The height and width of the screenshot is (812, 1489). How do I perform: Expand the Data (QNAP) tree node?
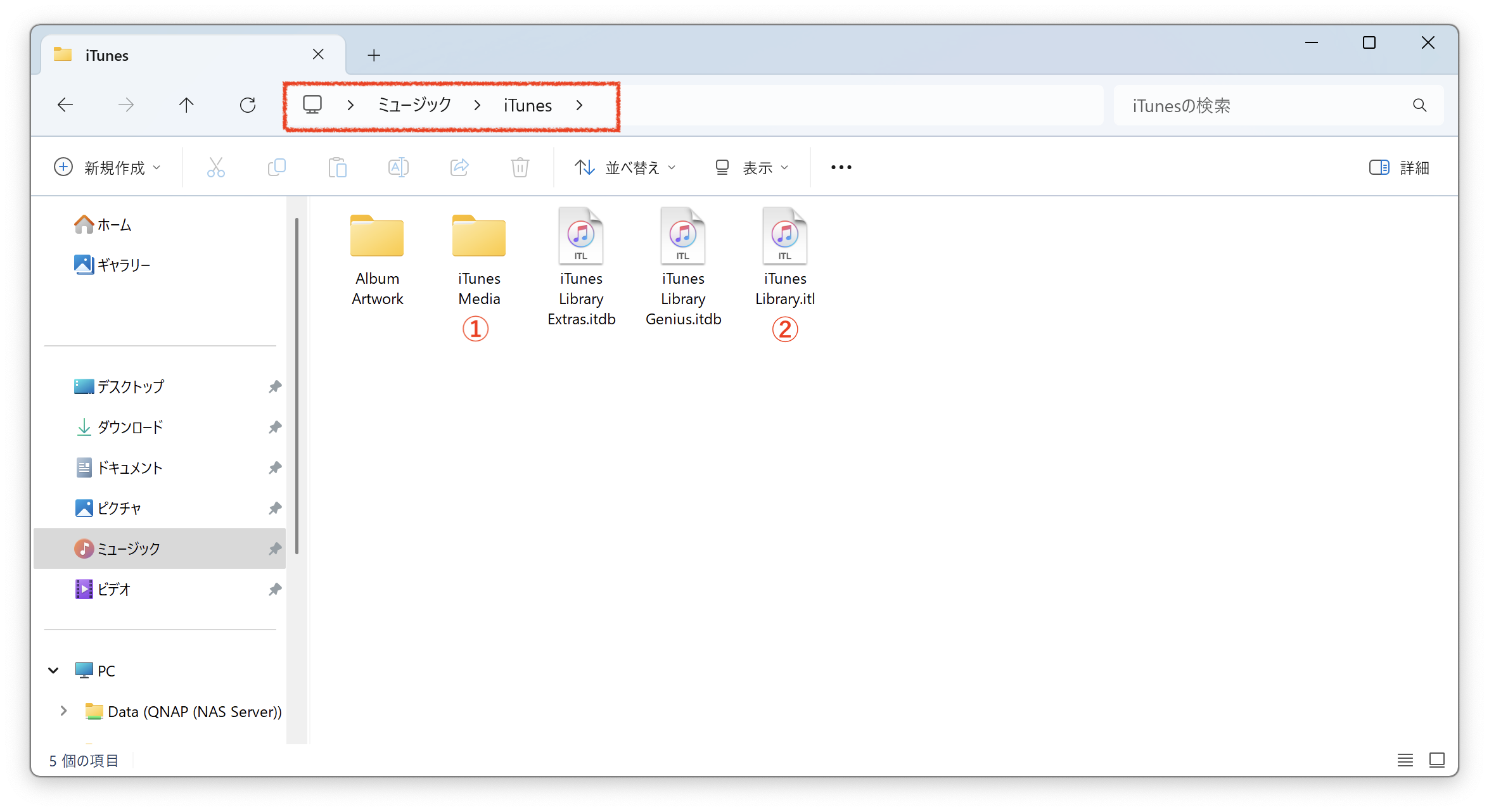(63, 711)
